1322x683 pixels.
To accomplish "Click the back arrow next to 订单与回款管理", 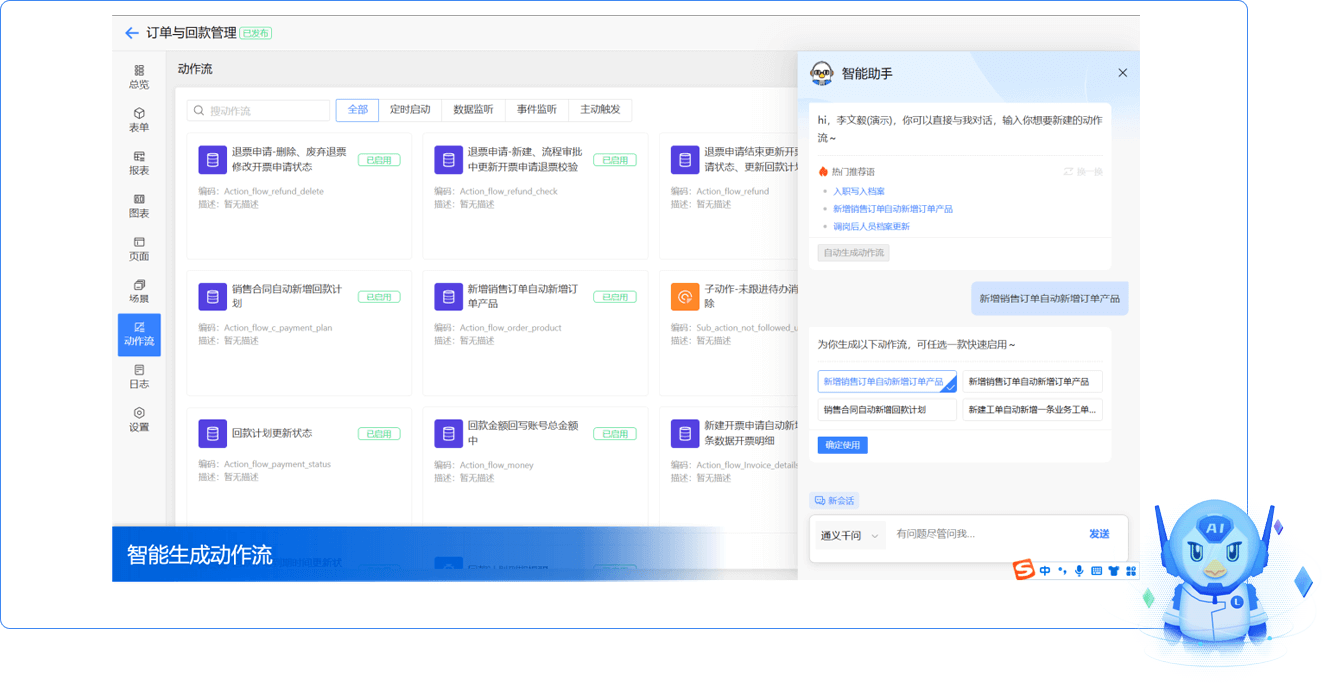I will [x=131, y=33].
